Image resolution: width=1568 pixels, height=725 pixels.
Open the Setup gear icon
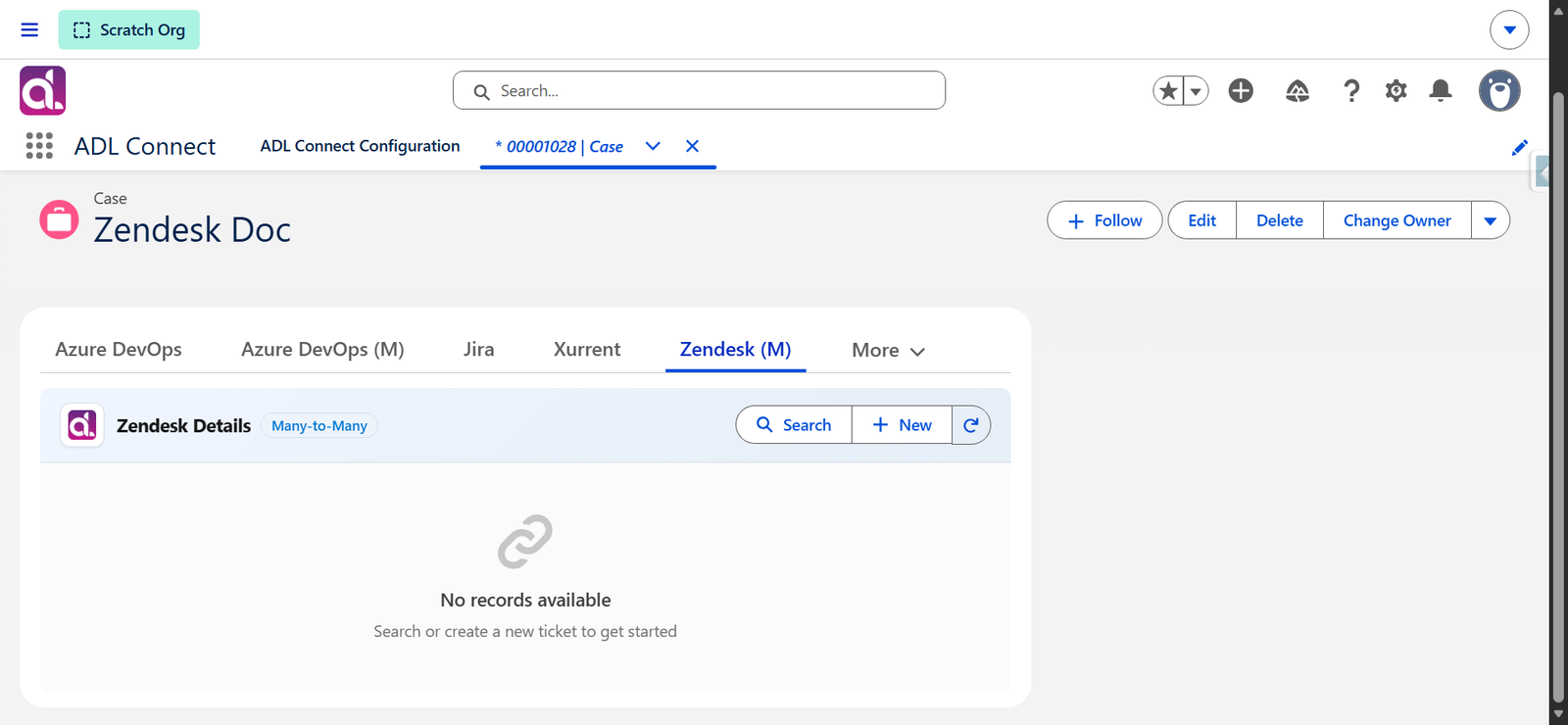[1396, 90]
